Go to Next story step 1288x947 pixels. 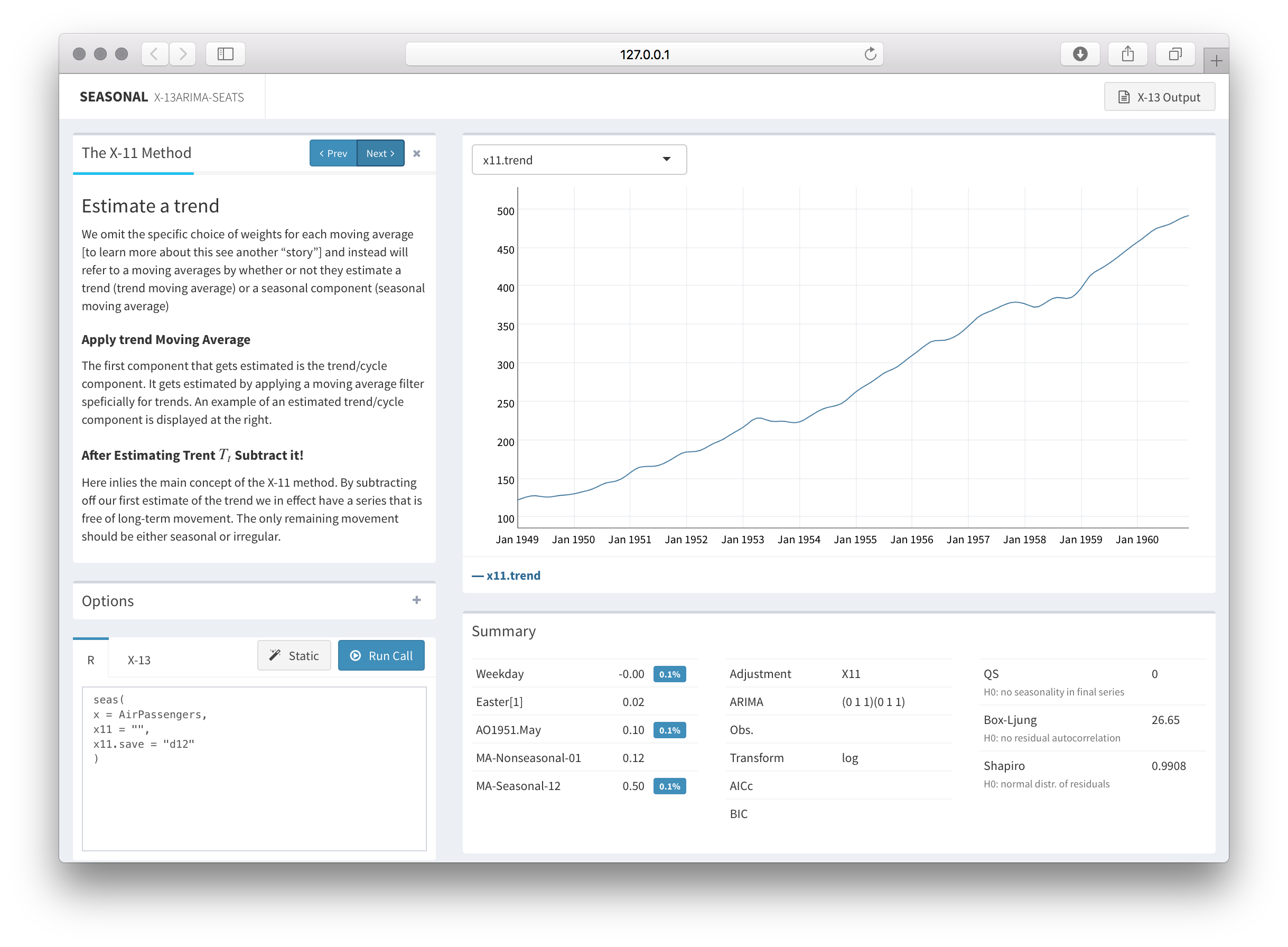pos(380,154)
